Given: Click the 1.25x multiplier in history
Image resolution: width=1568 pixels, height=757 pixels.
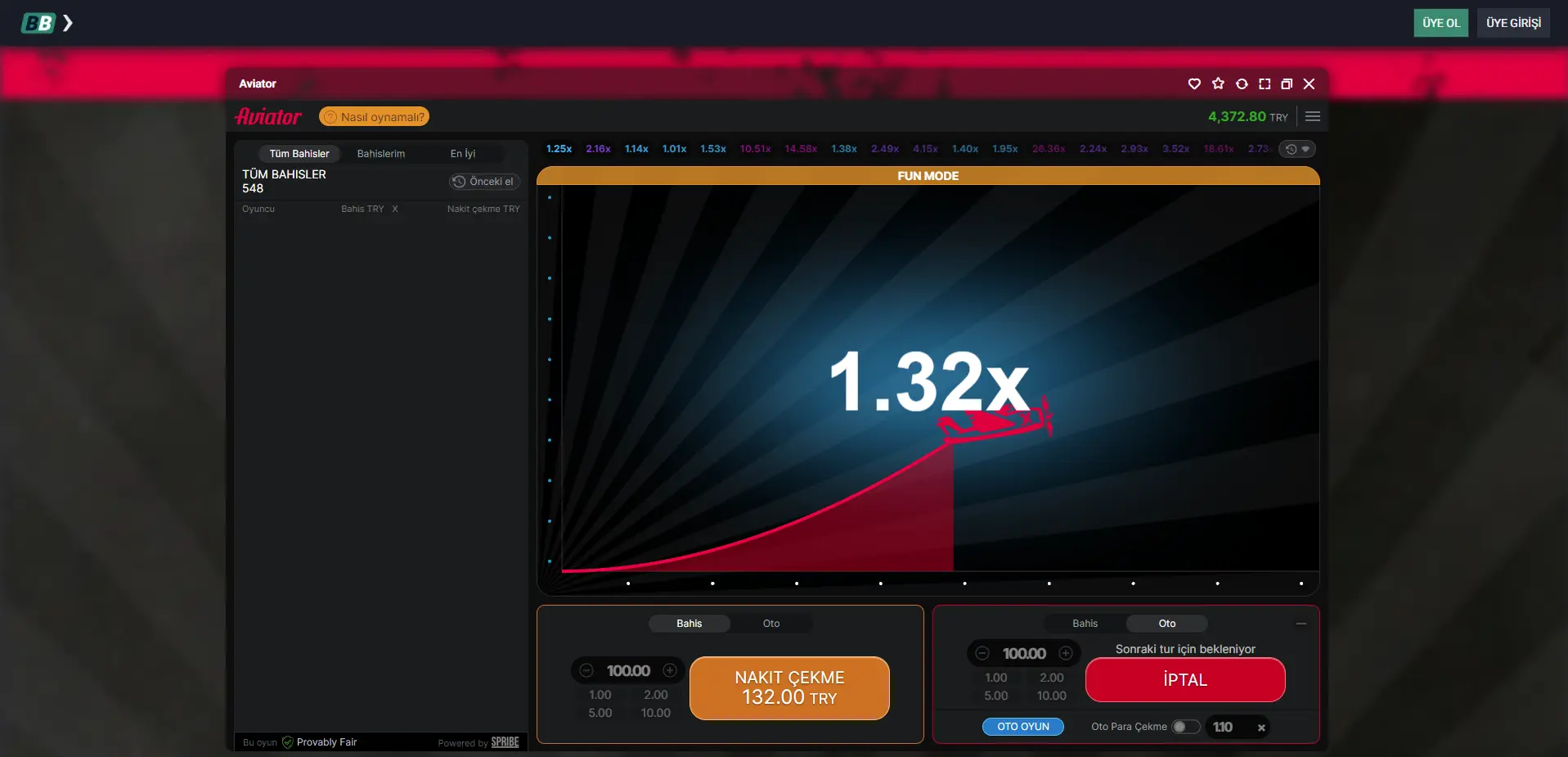Looking at the screenshot, I should (559, 149).
